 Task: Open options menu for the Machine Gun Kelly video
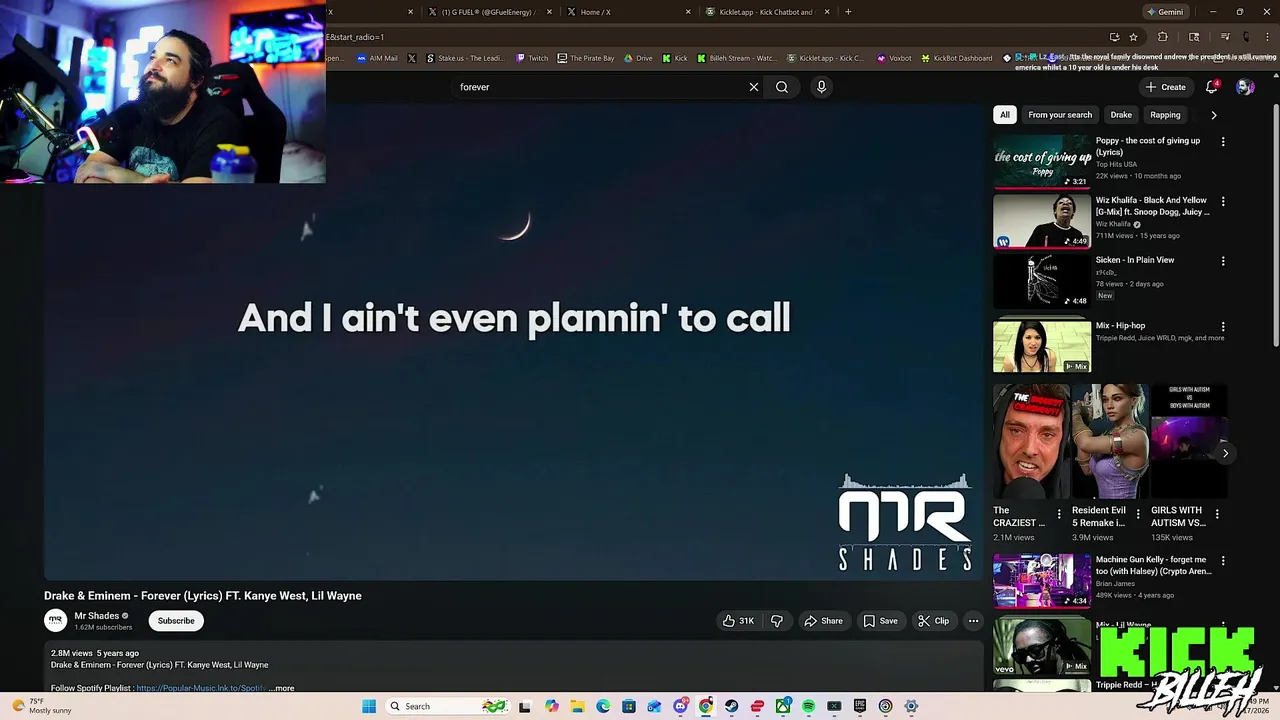1223,561
